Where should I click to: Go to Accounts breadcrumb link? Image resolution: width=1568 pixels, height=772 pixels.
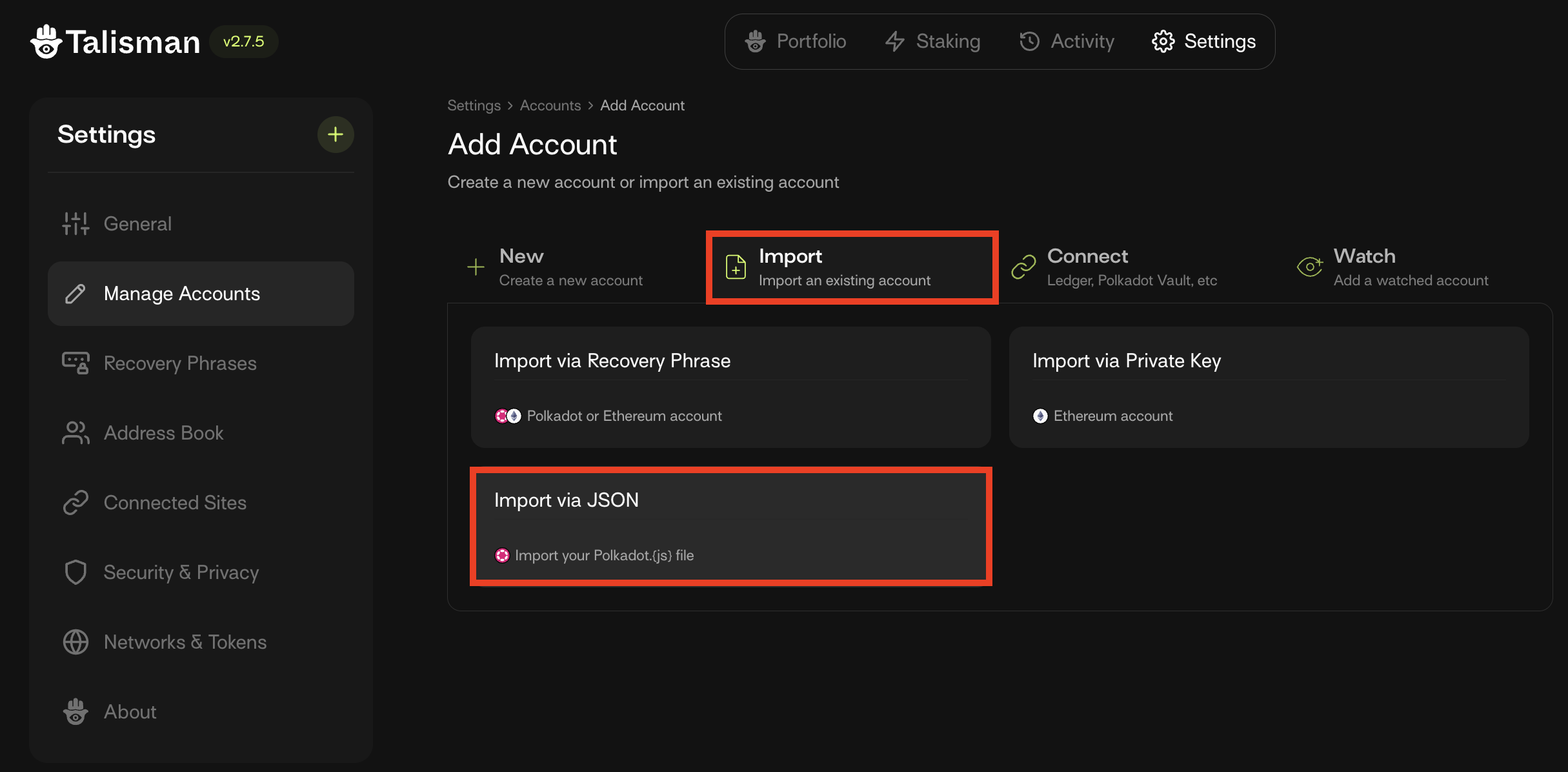[x=550, y=105]
